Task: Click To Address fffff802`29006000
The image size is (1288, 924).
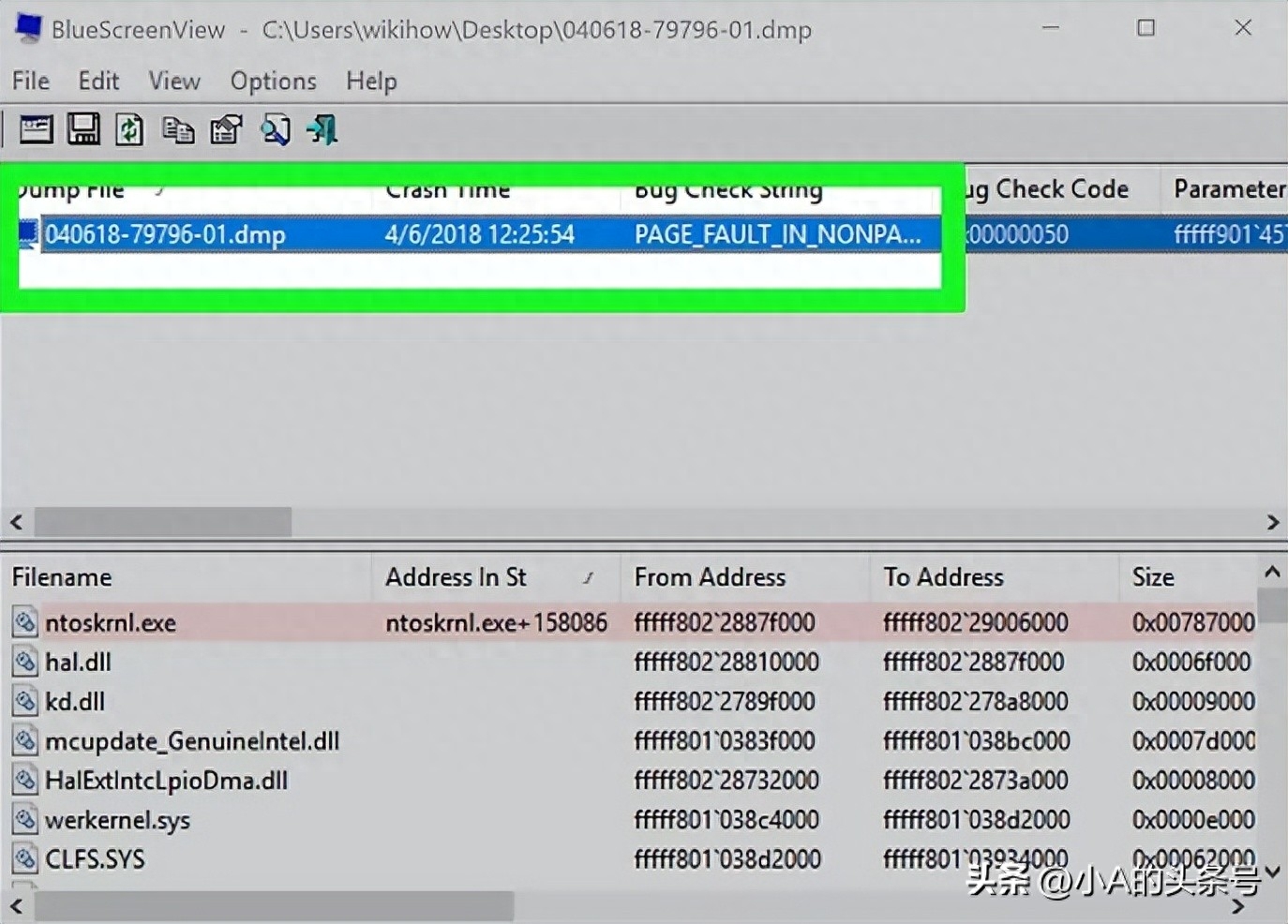Action: point(975,622)
